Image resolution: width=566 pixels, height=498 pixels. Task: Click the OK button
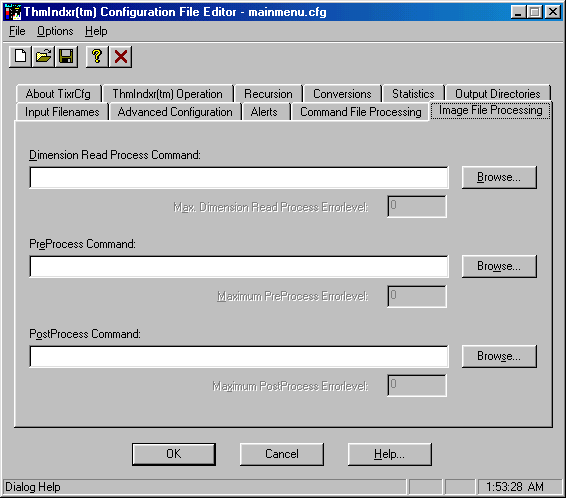tap(174, 454)
